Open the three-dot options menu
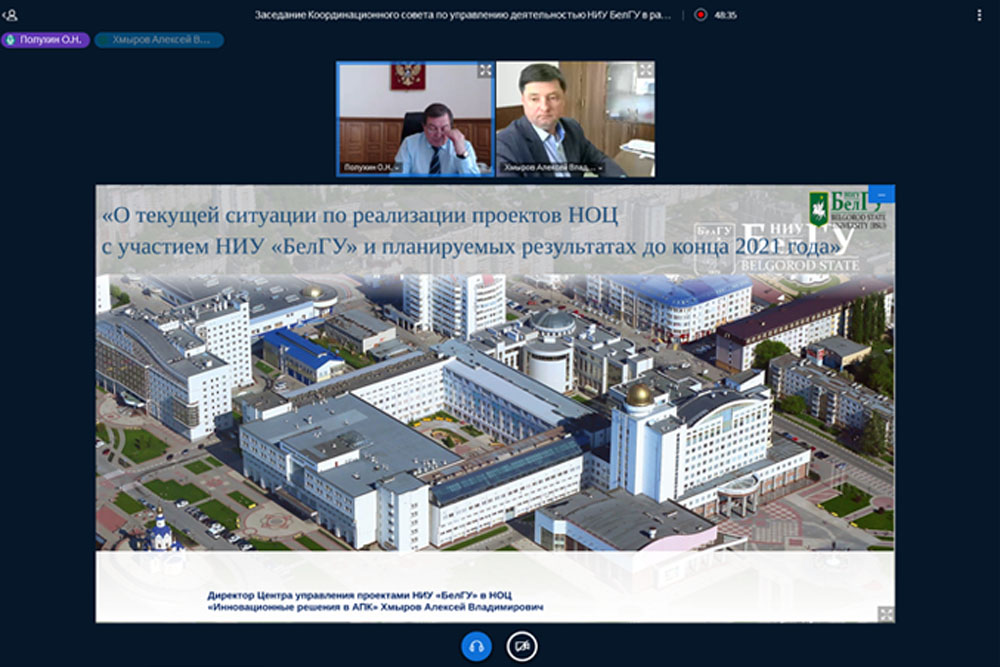The width and height of the screenshot is (1000, 667). [979, 15]
